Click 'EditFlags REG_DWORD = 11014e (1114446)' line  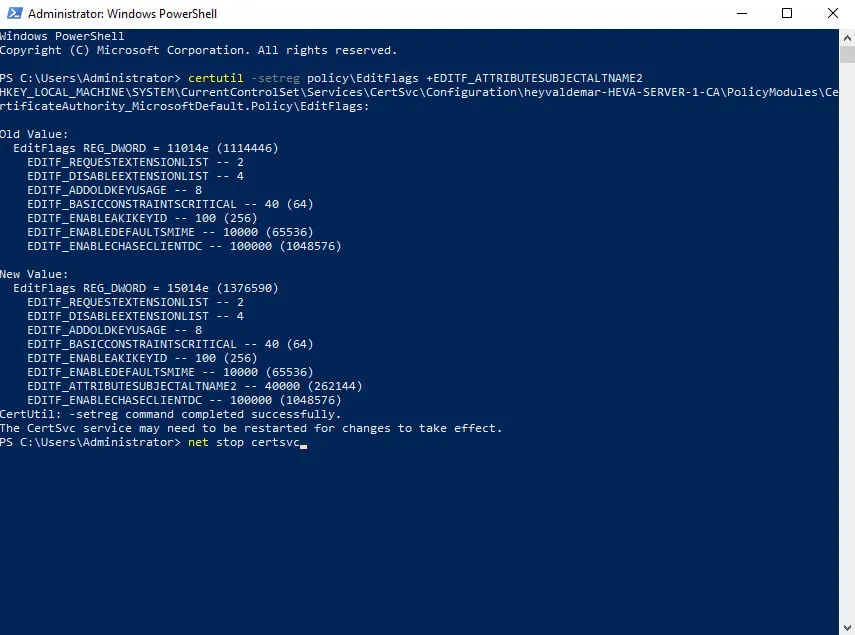(146, 148)
